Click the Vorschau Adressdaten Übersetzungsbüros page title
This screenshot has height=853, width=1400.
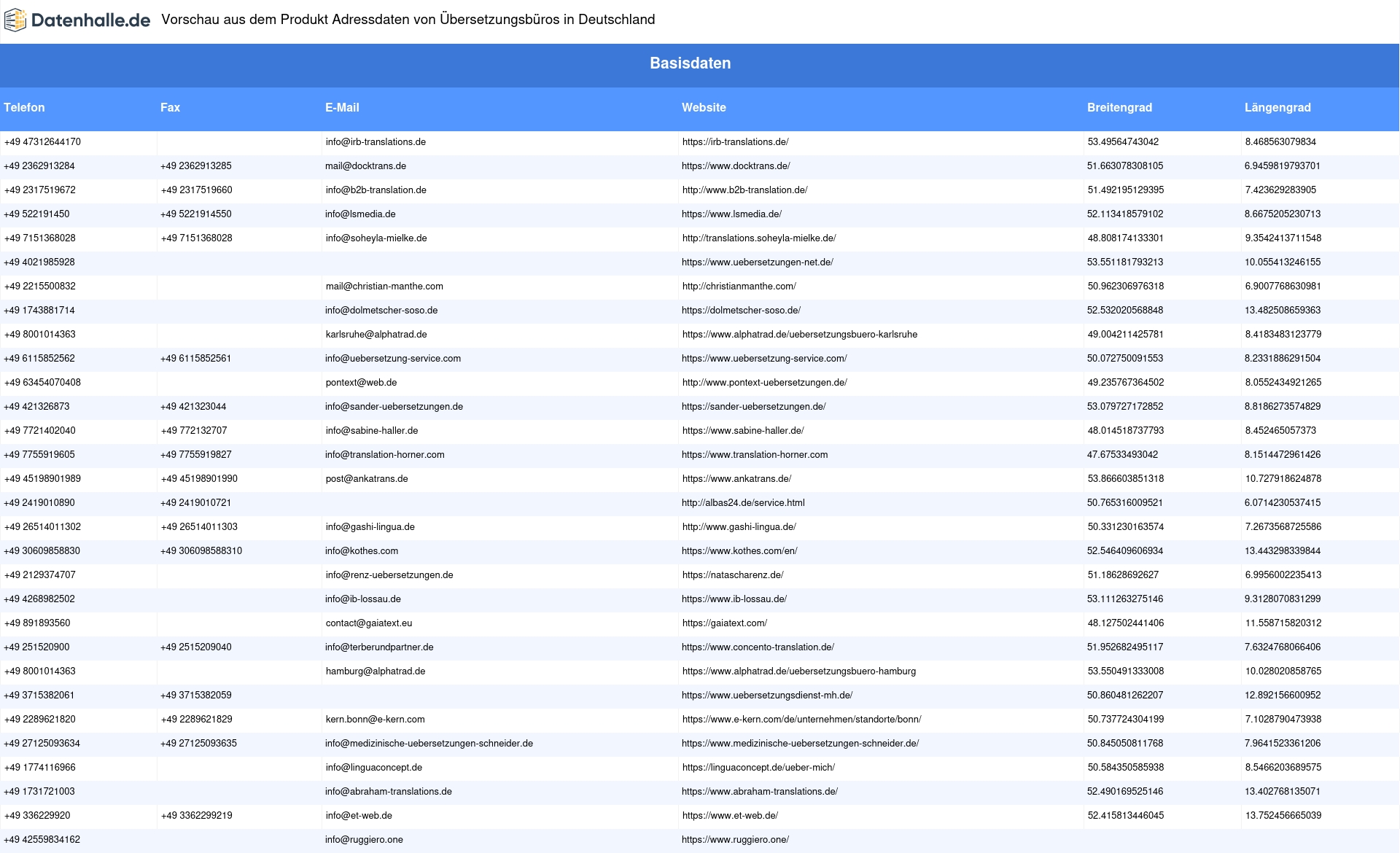[408, 20]
